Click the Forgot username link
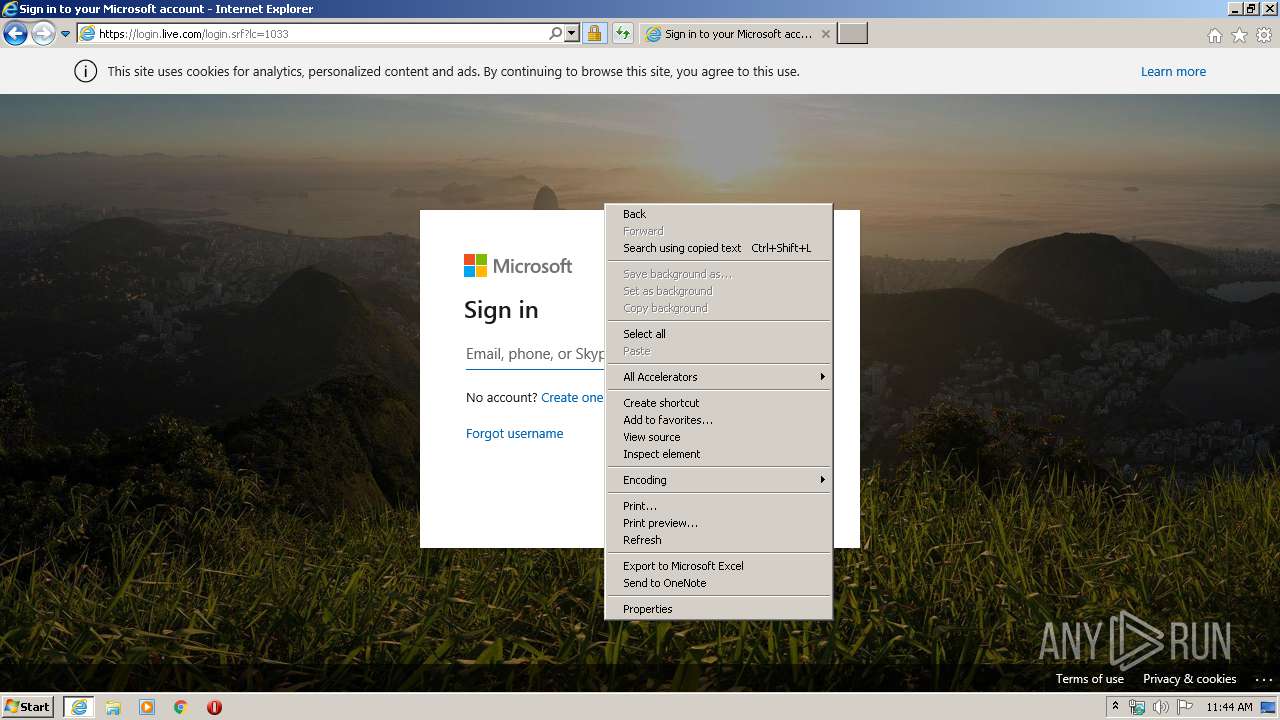The width and height of the screenshot is (1280, 720). [x=514, y=434]
